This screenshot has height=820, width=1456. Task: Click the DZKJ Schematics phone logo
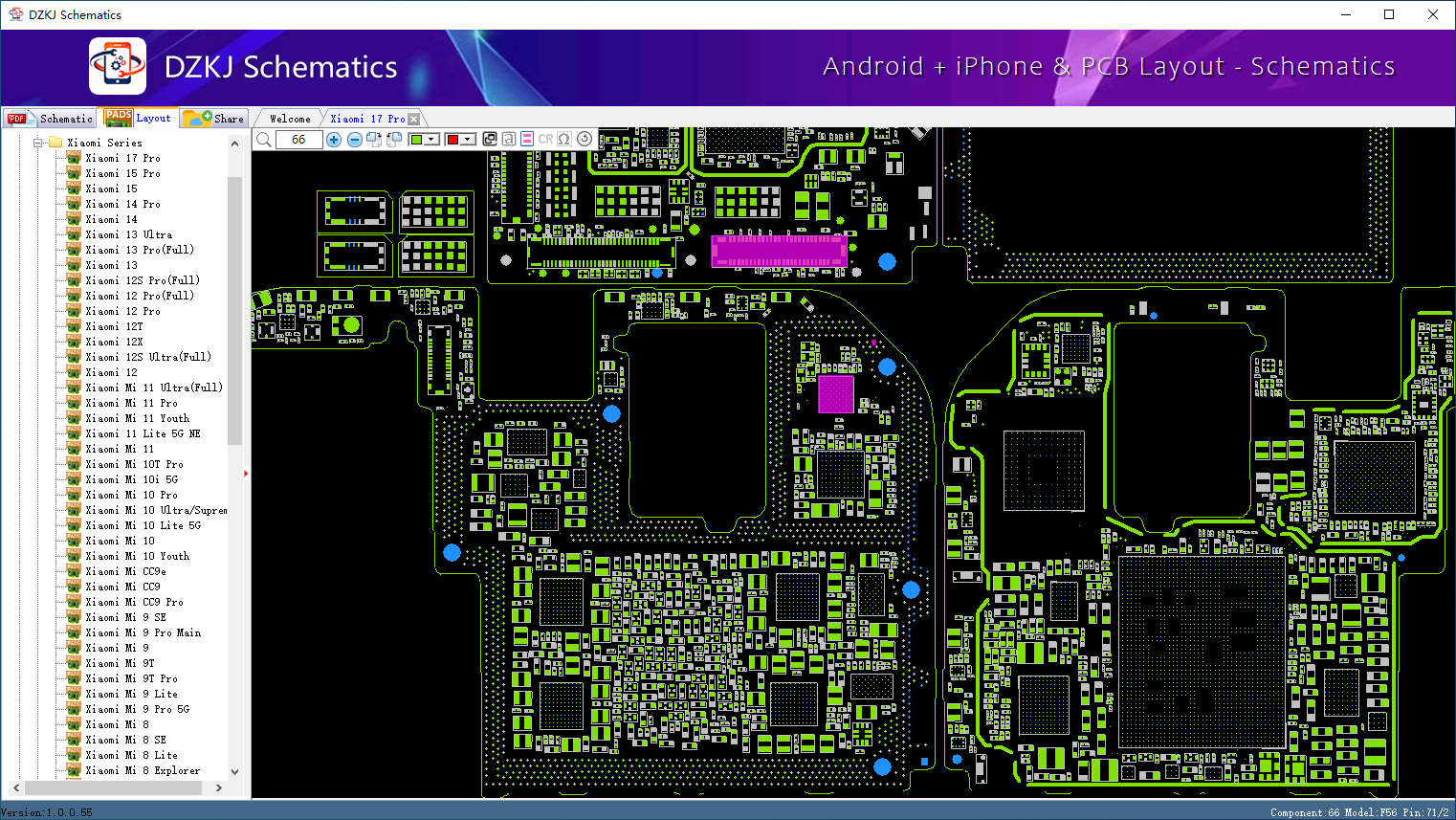click(x=118, y=66)
